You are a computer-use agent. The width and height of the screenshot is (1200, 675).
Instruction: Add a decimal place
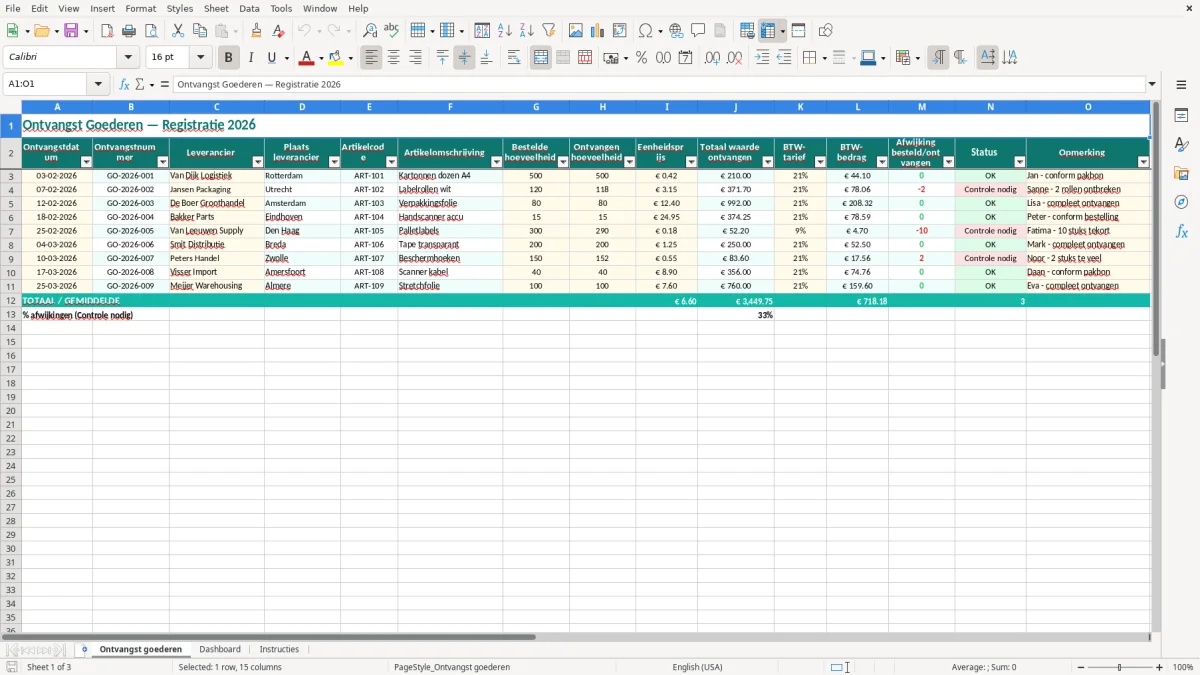click(x=712, y=58)
